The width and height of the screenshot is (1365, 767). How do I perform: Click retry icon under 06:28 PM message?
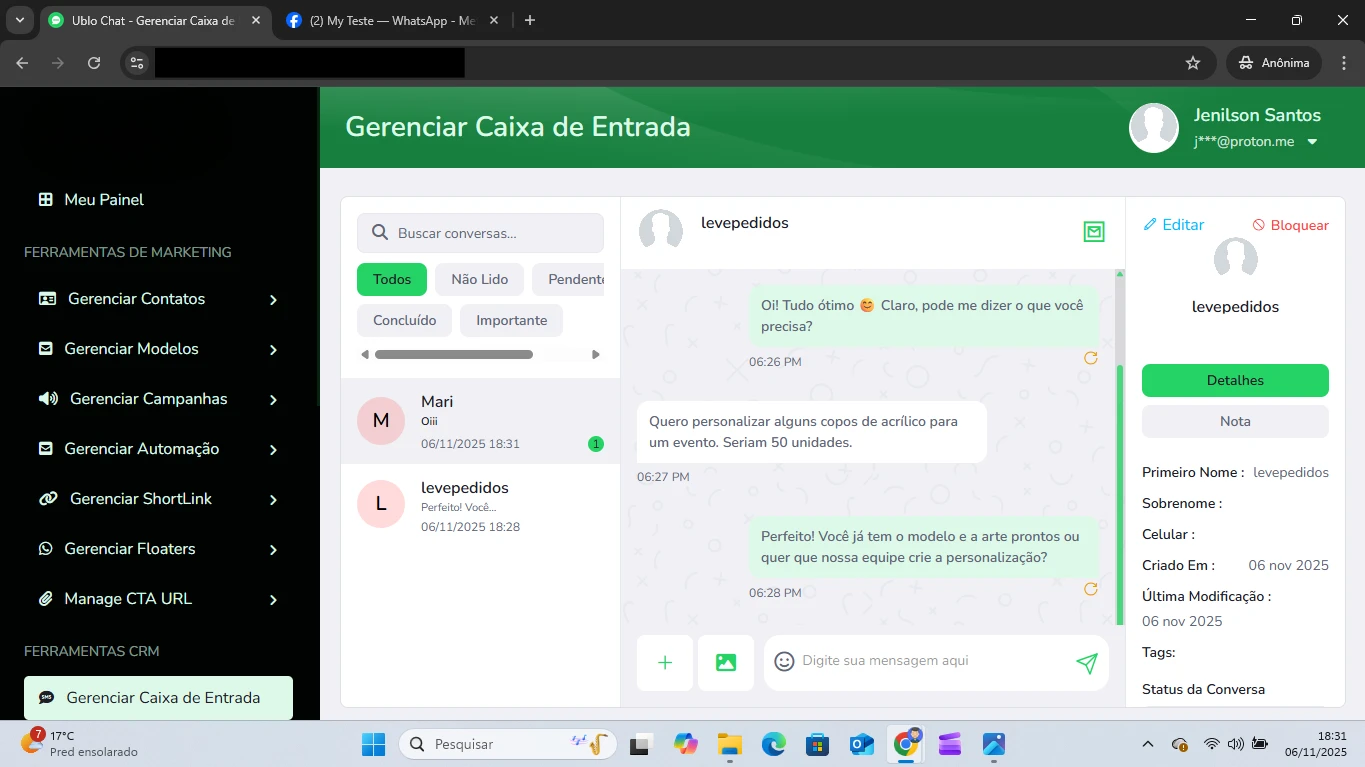point(1091,589)
